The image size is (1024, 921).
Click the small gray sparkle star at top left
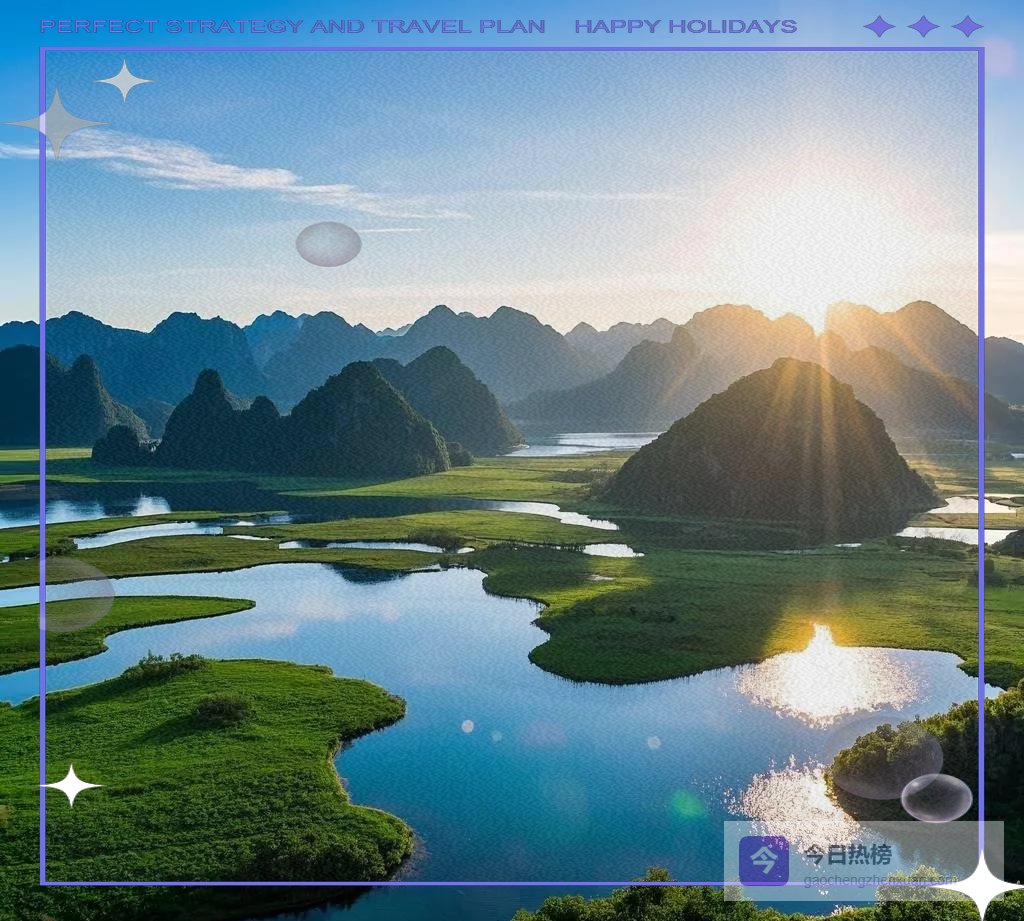pos(124,80)
